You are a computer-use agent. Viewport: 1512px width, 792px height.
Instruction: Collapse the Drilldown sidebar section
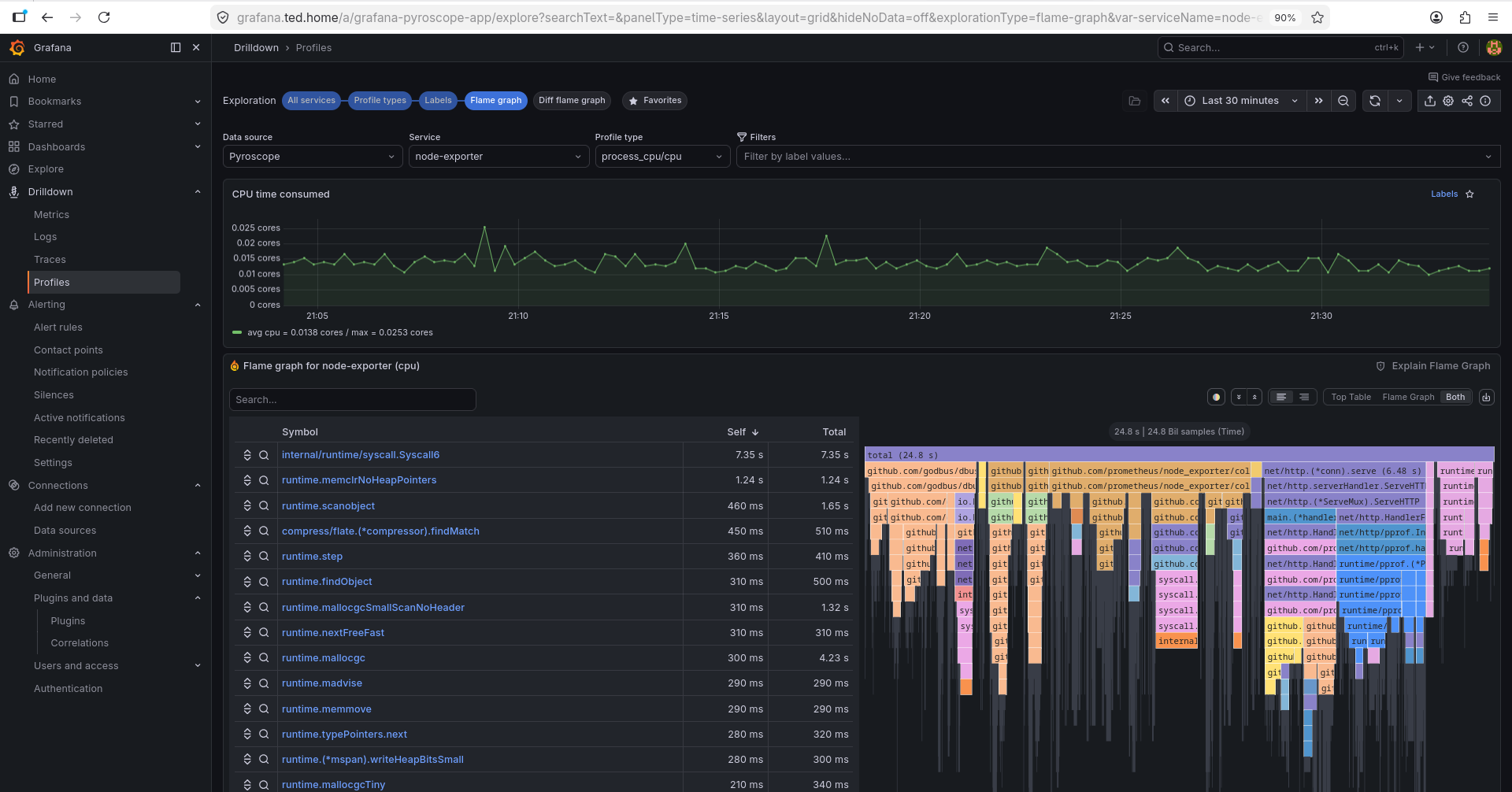click(198, 192)
